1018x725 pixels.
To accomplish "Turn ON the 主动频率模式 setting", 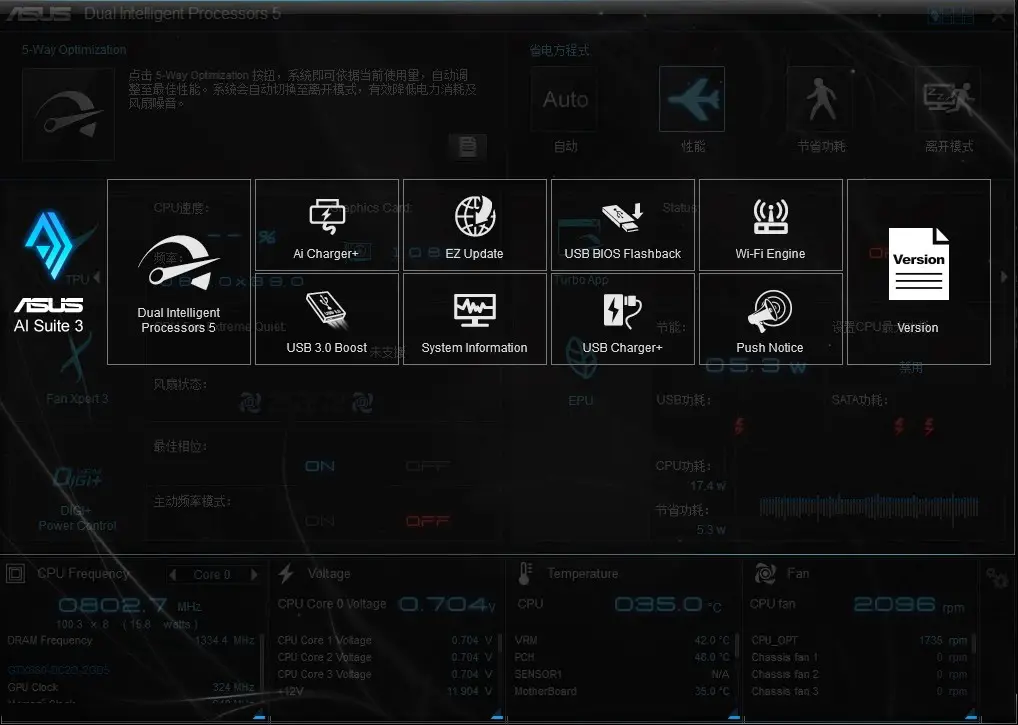I will [x=320, y=521].
